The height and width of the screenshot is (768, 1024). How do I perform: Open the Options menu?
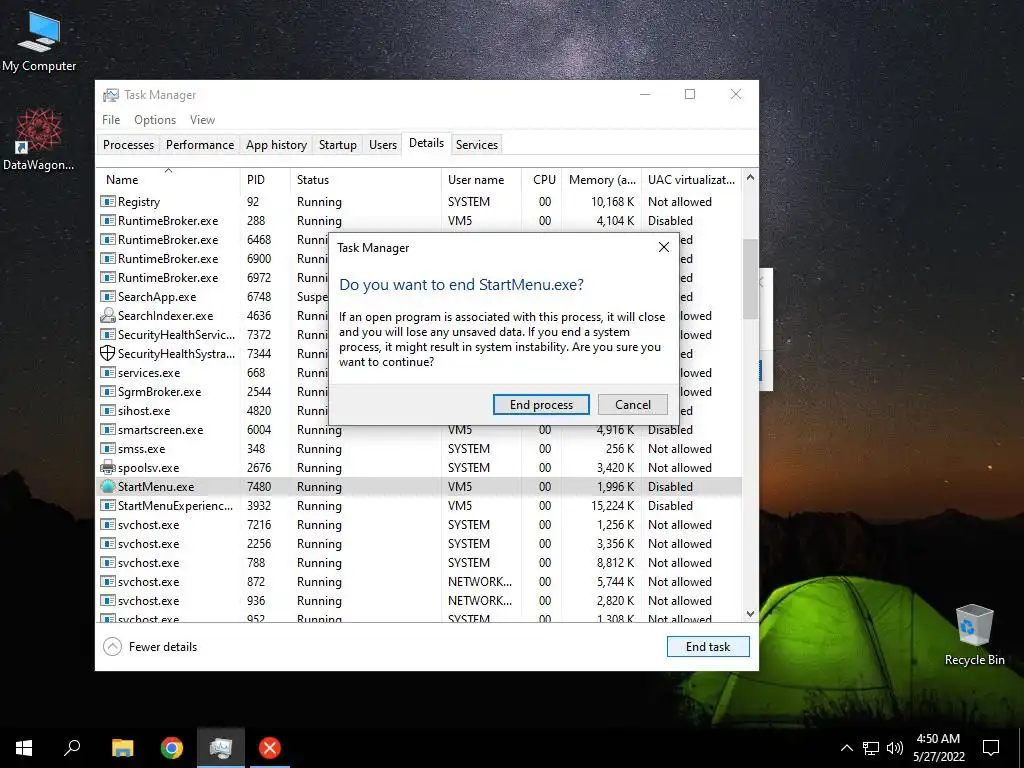coord(155,120)
